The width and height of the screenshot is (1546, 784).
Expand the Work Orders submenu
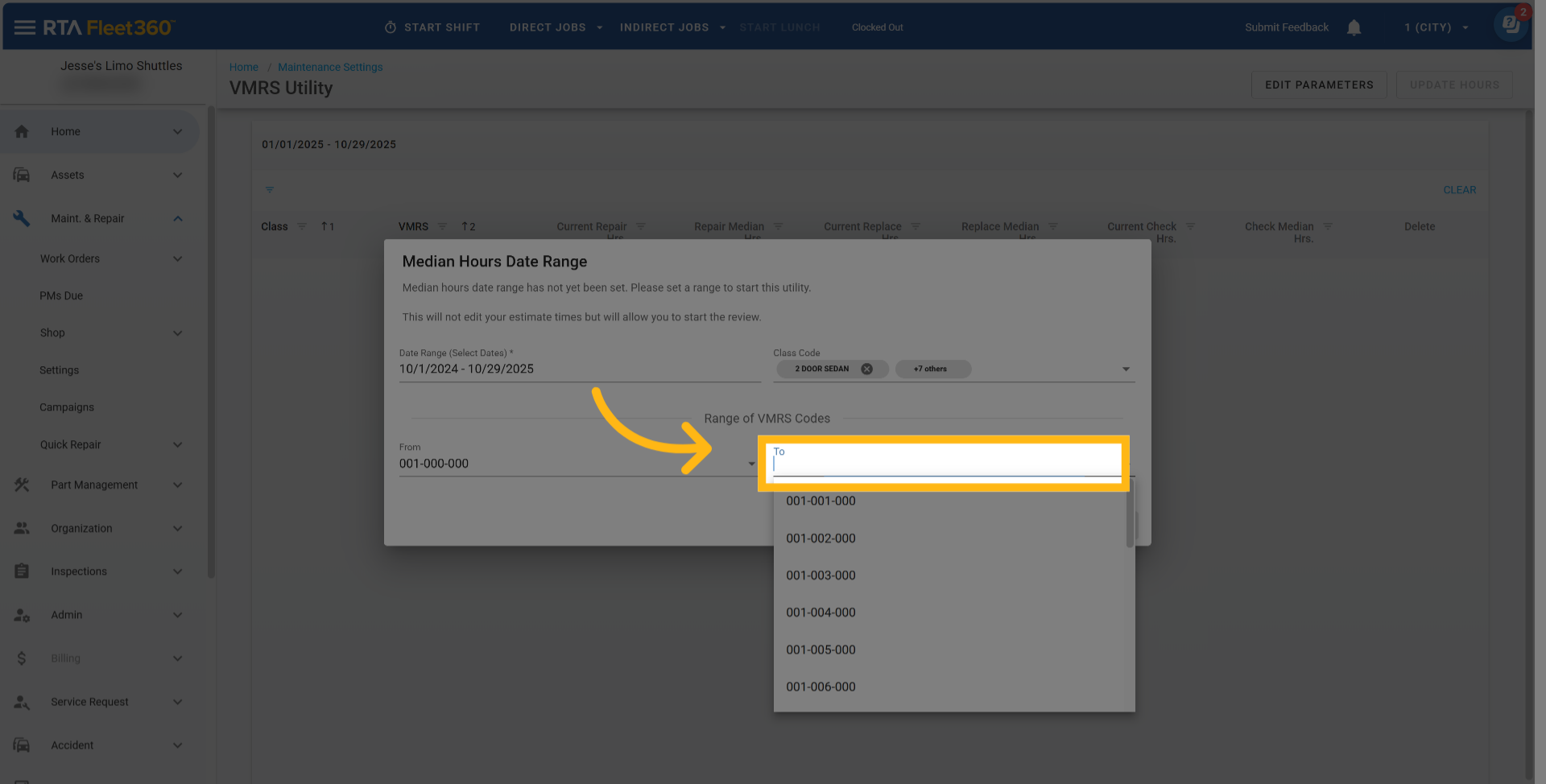[x=177, y=259]
